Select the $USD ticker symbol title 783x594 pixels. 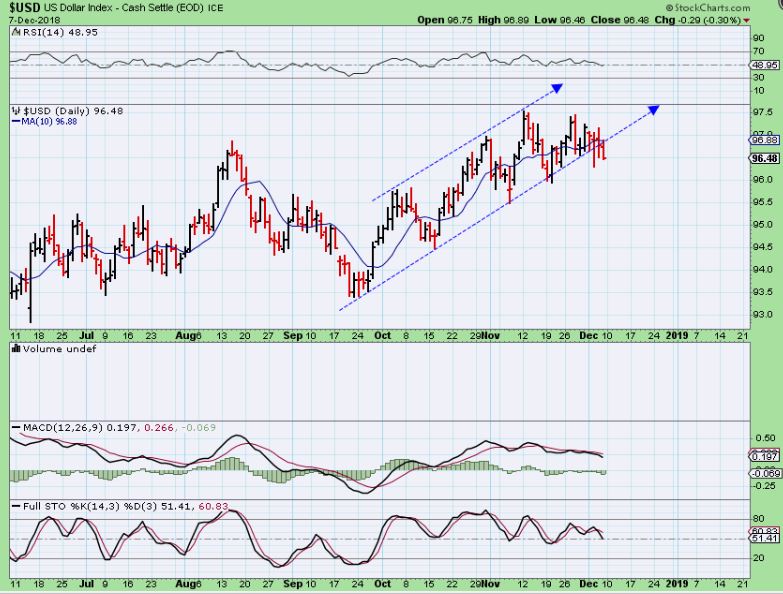pos(24,7)
